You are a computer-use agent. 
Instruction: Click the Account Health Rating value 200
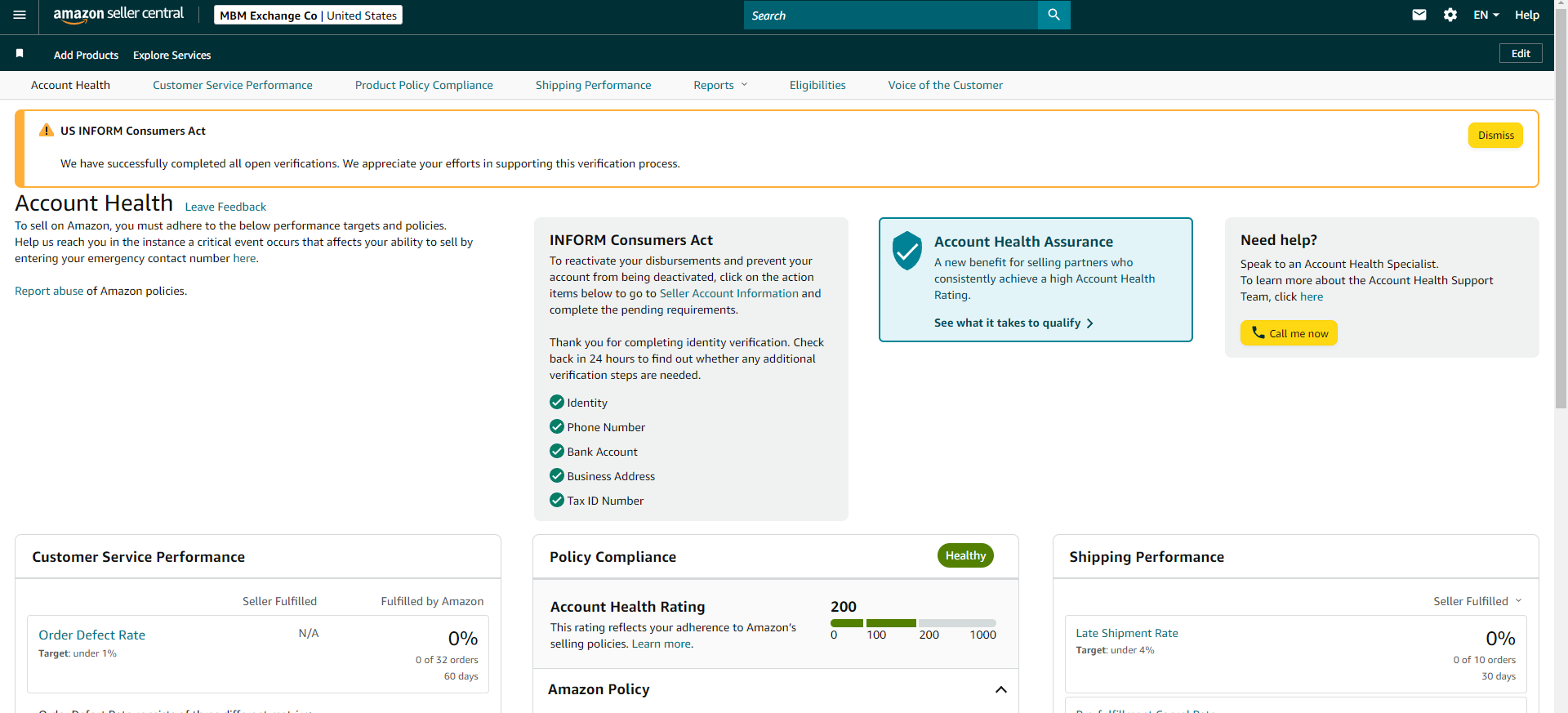click(844, 607)
